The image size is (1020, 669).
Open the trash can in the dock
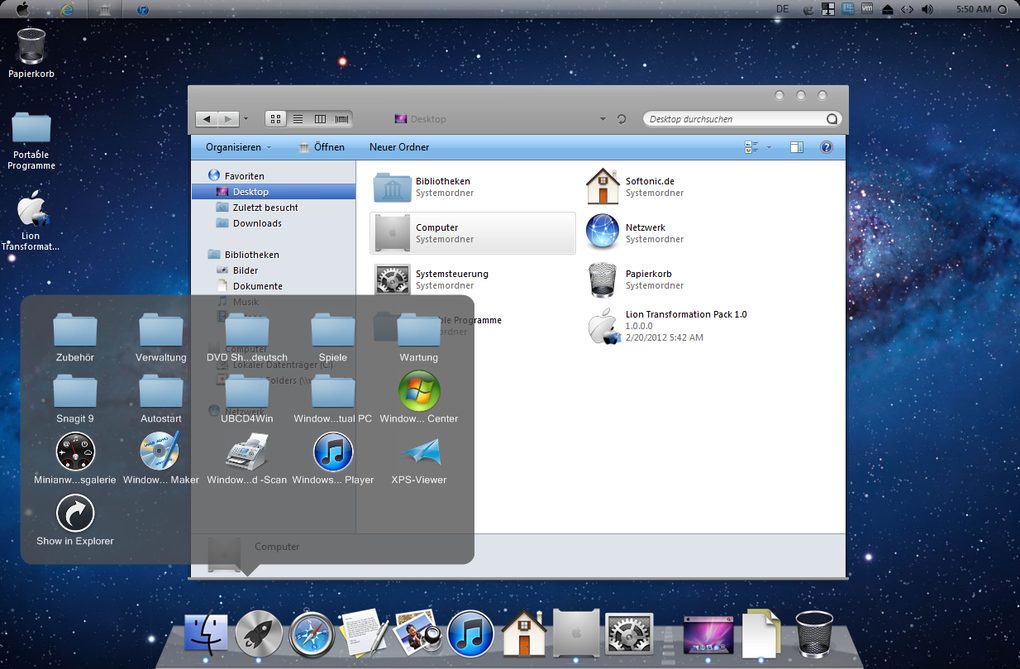[x=814, y=634]
